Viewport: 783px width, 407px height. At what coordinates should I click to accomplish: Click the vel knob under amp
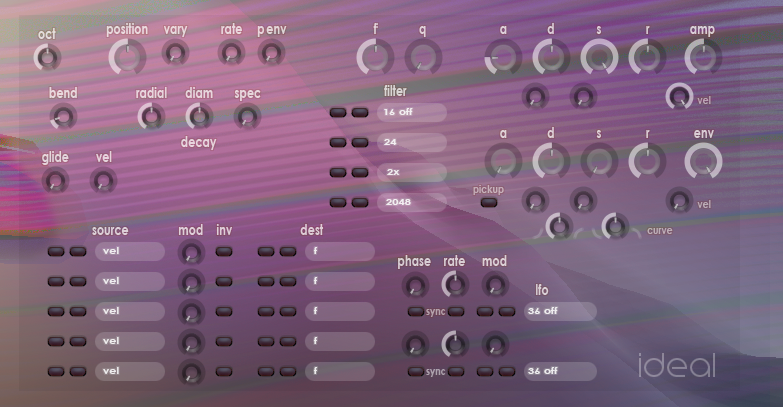[x=679, y=96]
